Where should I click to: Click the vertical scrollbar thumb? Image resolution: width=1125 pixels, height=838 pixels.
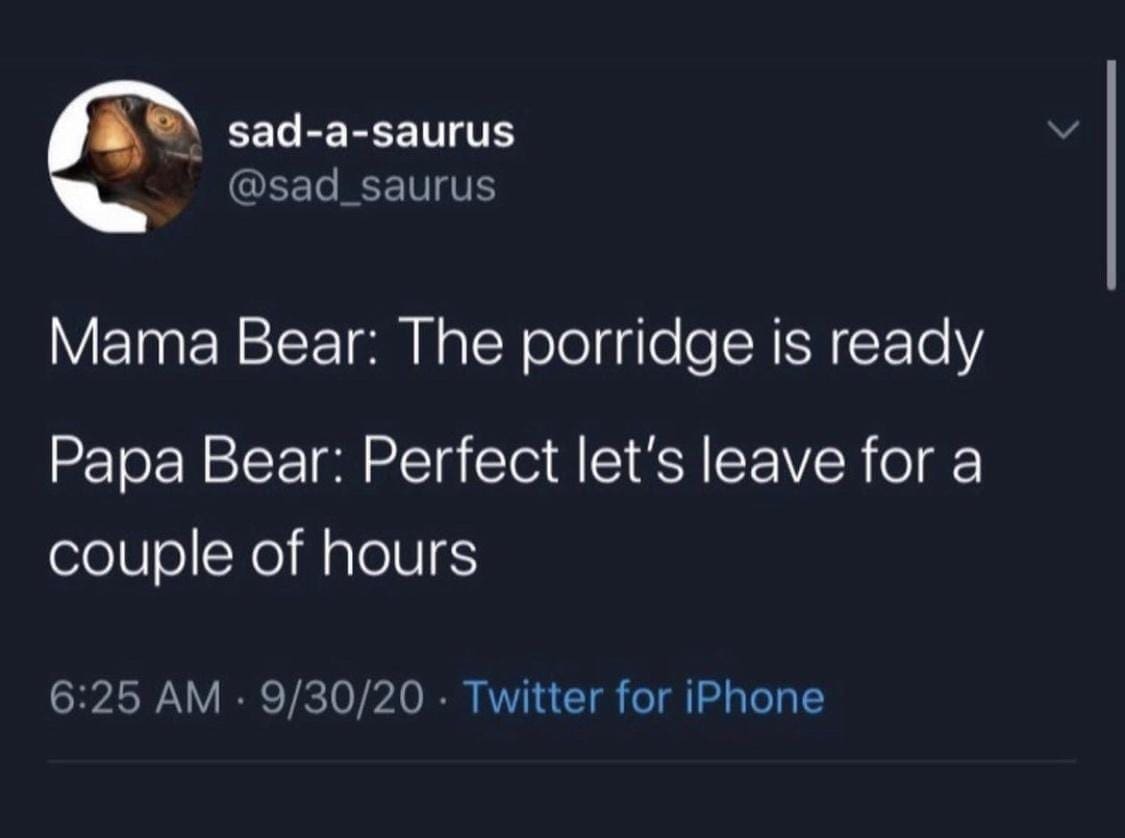1110,175
